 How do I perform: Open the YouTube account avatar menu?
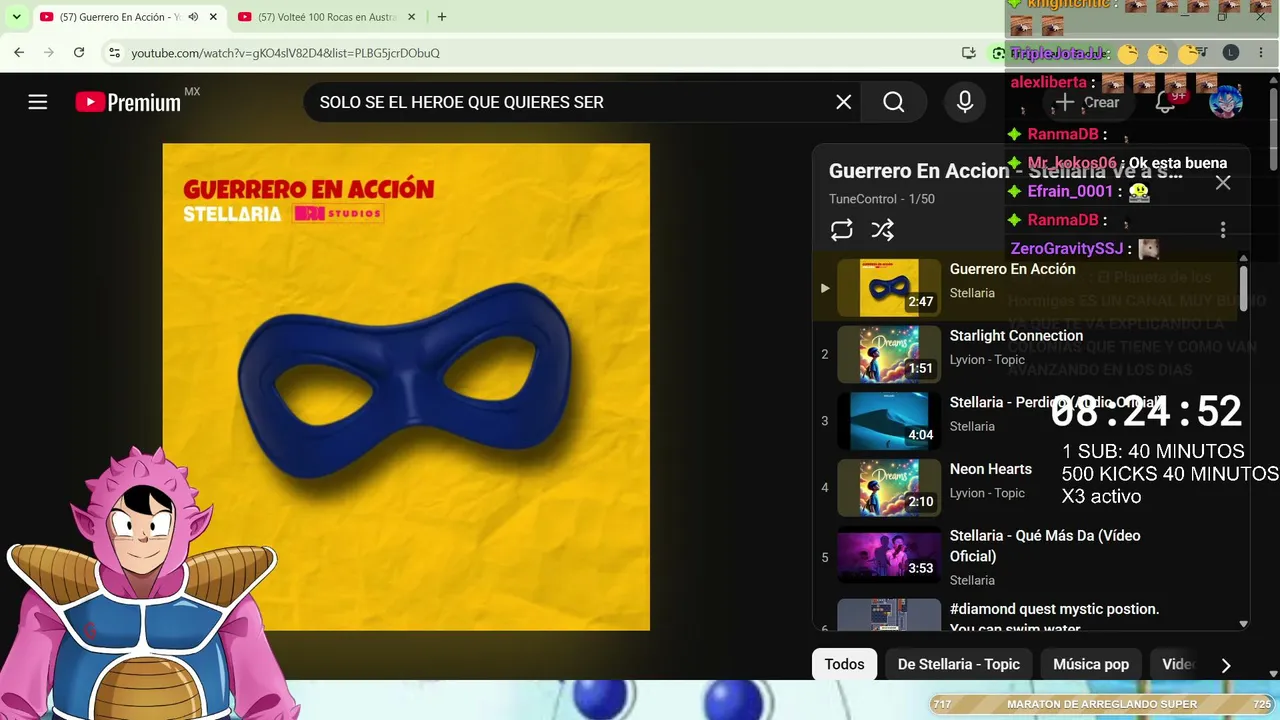(x=1226, y=102)
